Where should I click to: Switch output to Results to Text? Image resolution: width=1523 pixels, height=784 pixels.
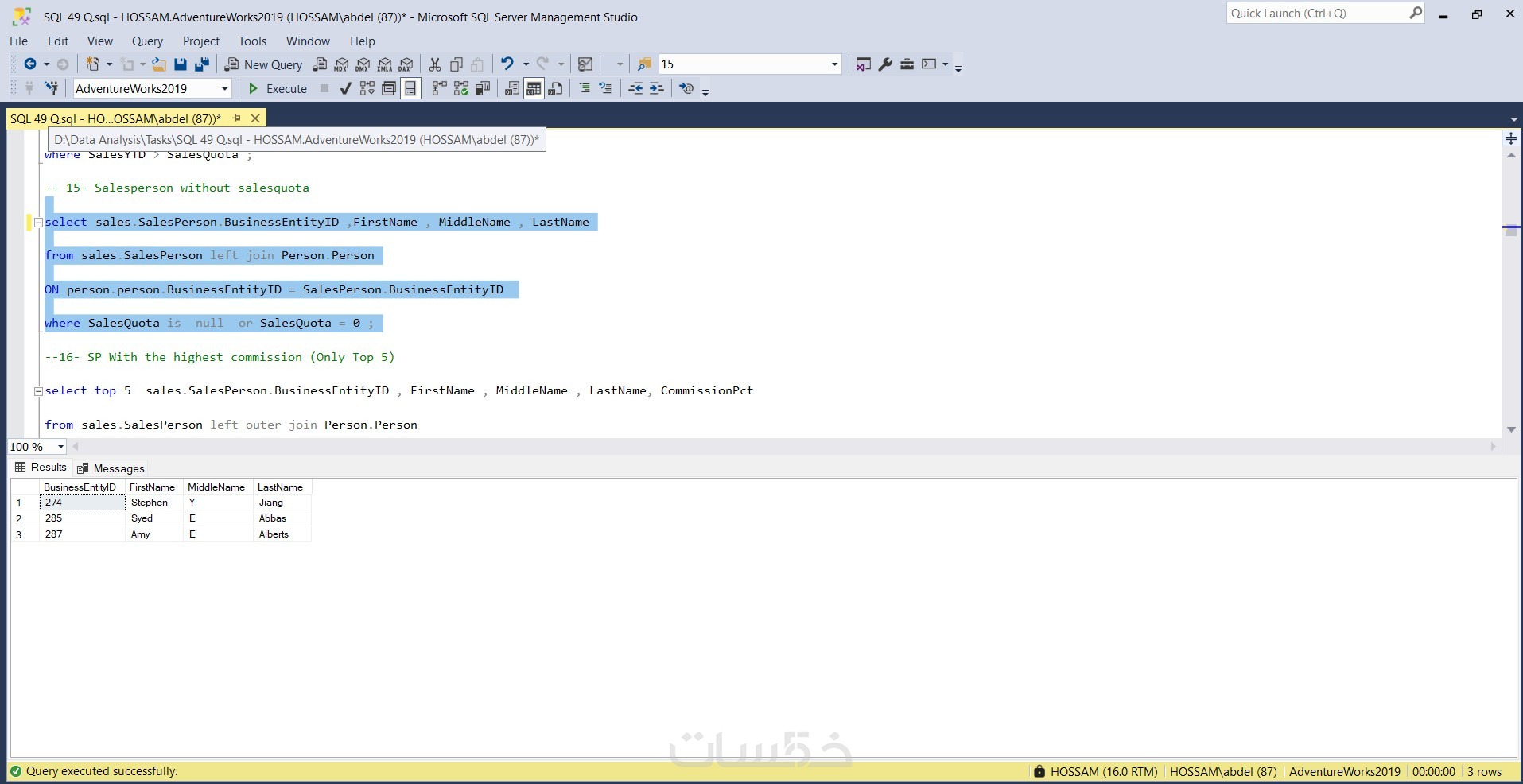(512, 88)
